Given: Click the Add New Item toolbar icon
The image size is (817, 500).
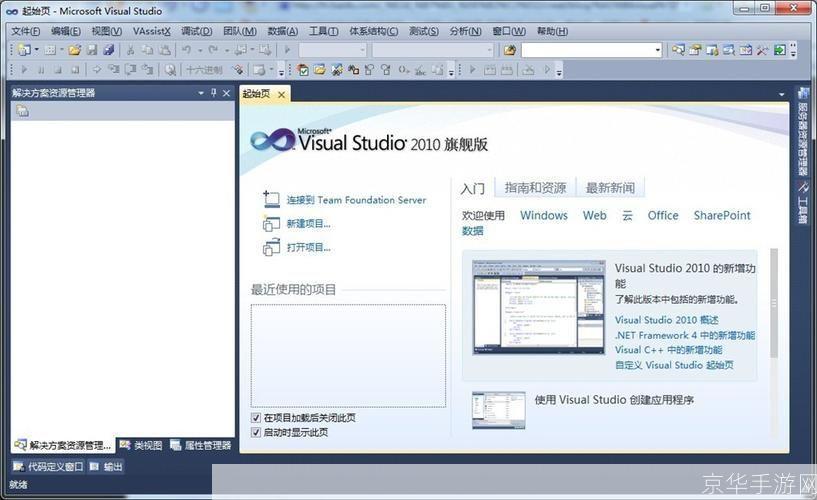Looking at the screenshot, I should click(50, 50).
